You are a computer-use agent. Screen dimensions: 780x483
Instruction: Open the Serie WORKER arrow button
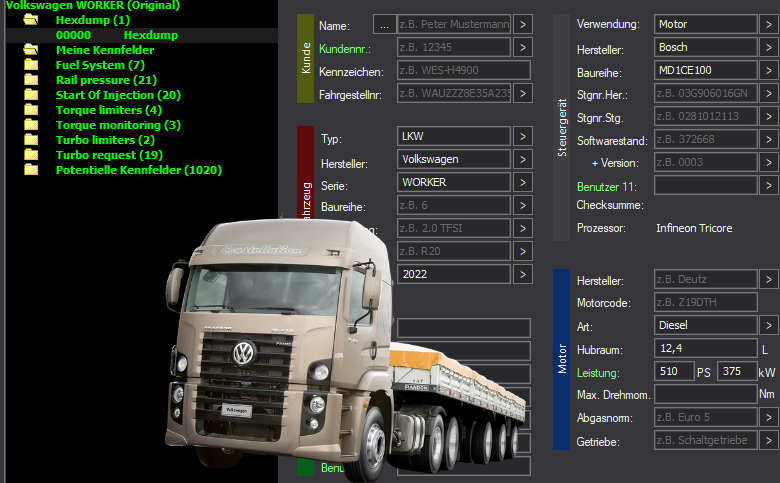pyautogui.click(x=523, y=182)
